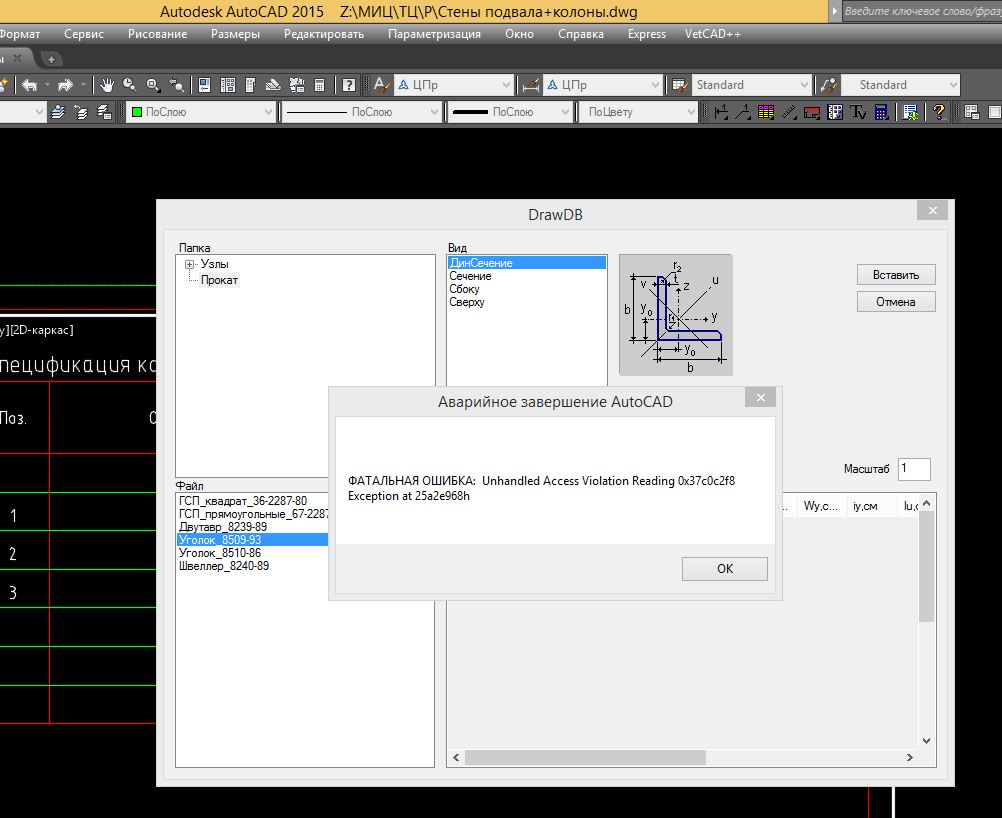The width and height of the screenshot is (1002, 818).
Task: Open the VetCAD++ menu
Action: tap(713, 34)
